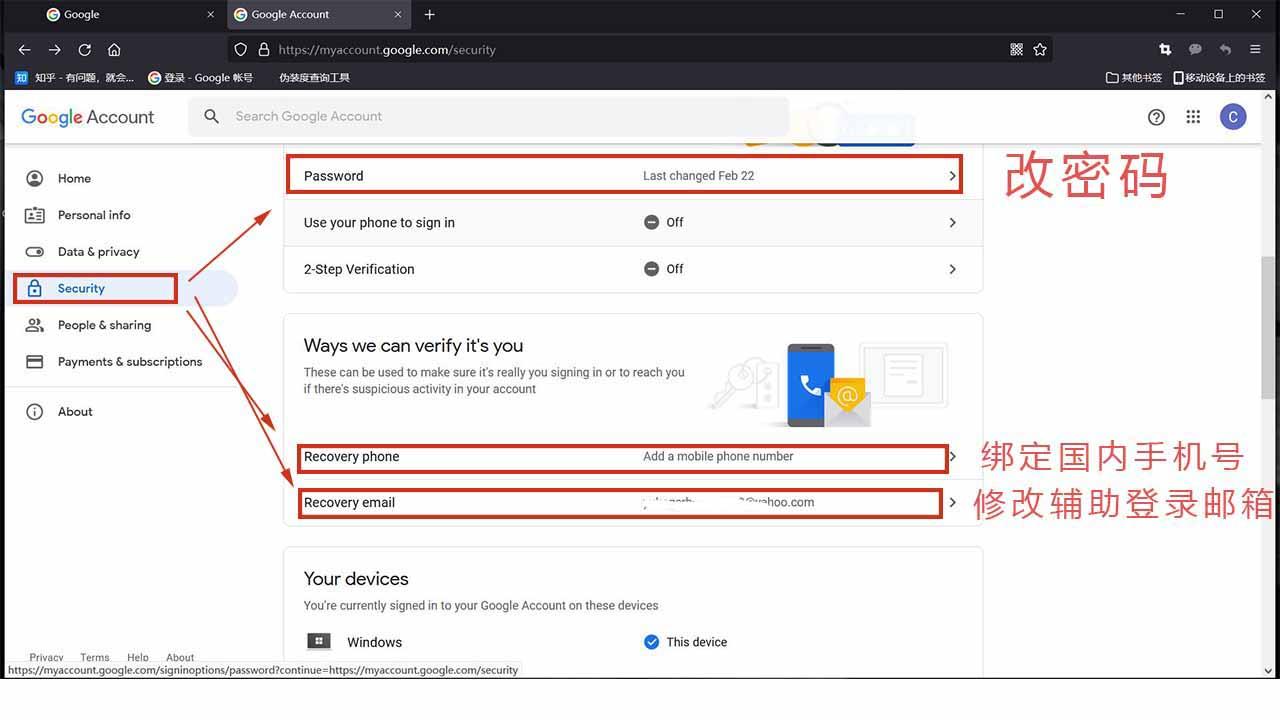
Task: Open the Google apps grid
Action: (1193, 117)
